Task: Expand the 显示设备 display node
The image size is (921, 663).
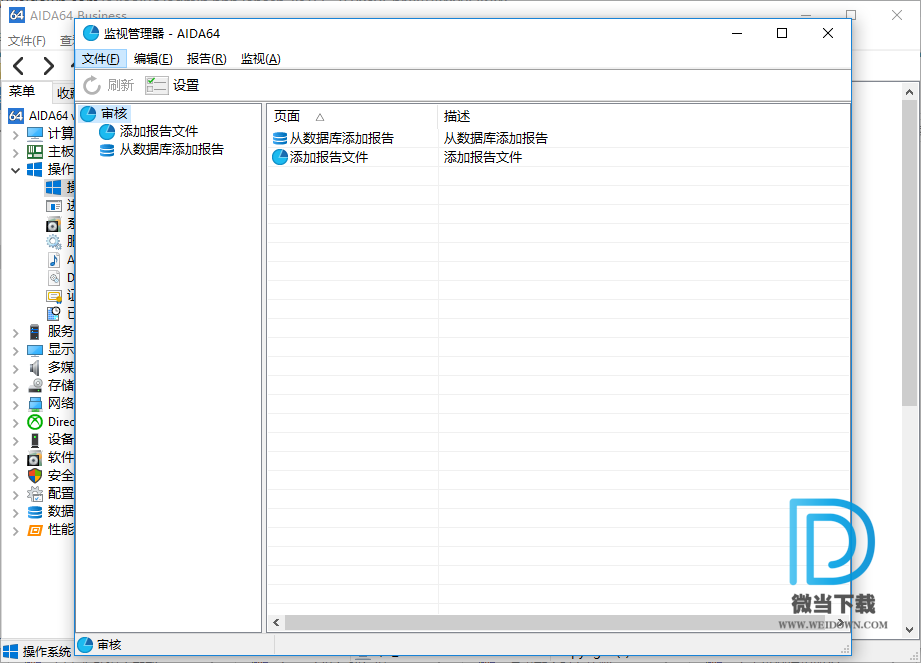Action: 15,351
